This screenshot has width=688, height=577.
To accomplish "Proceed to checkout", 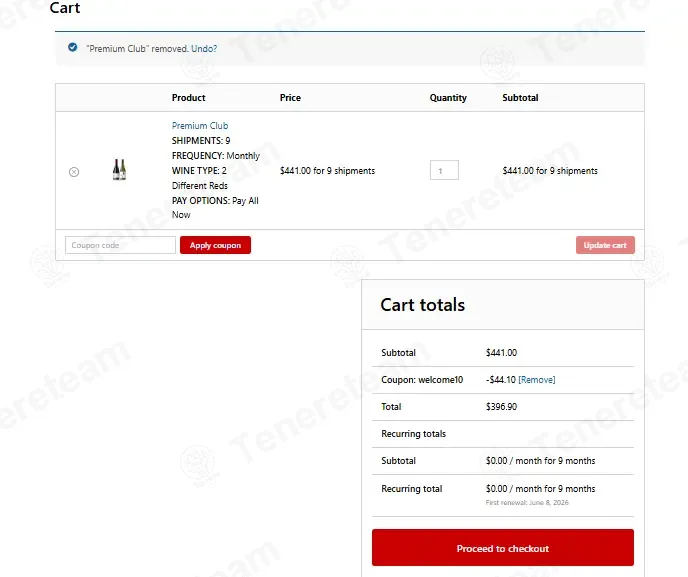I will click(503, 548).
